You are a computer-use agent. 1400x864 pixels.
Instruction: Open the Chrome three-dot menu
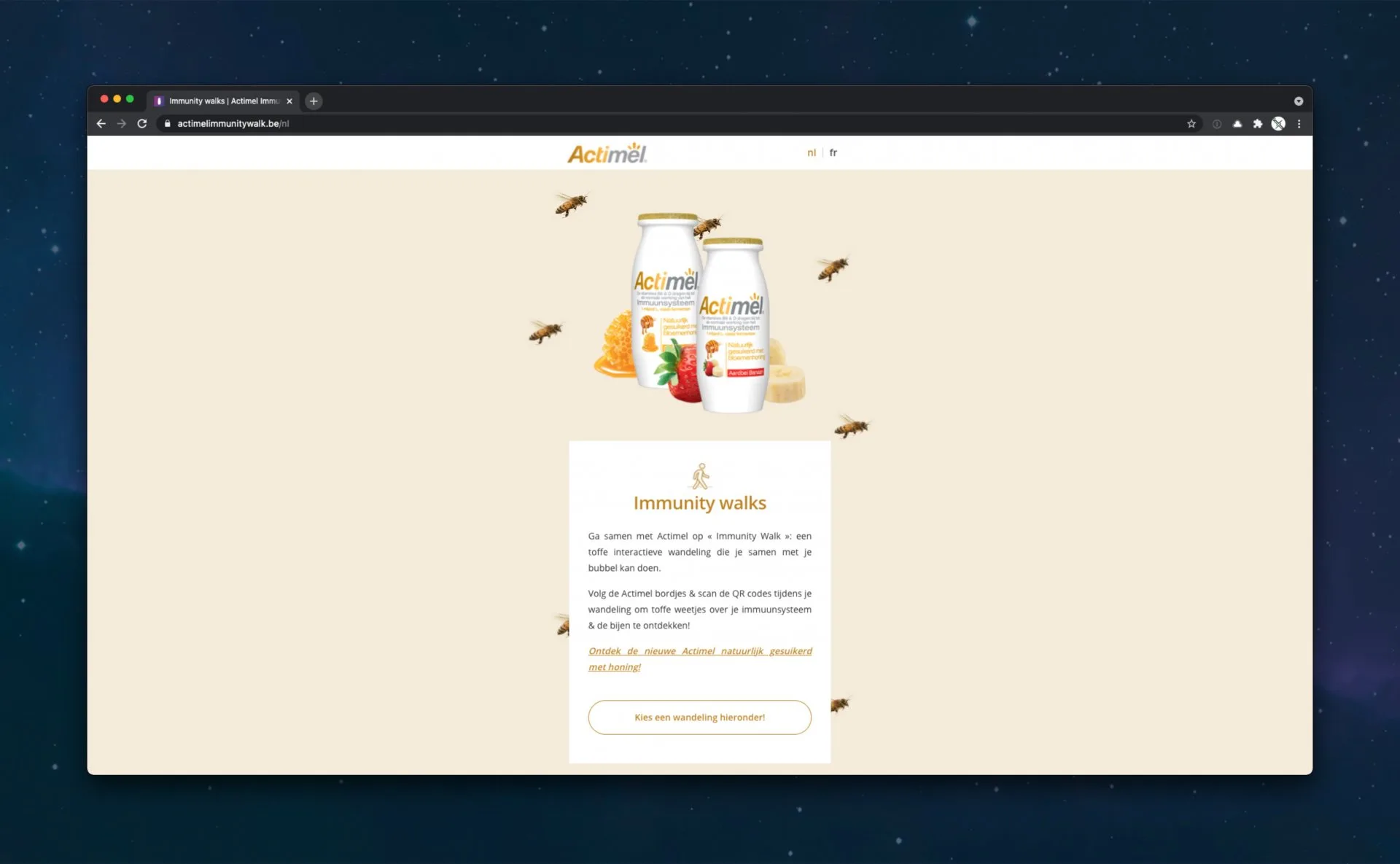pyautogui.click(x=1299, y=124)
